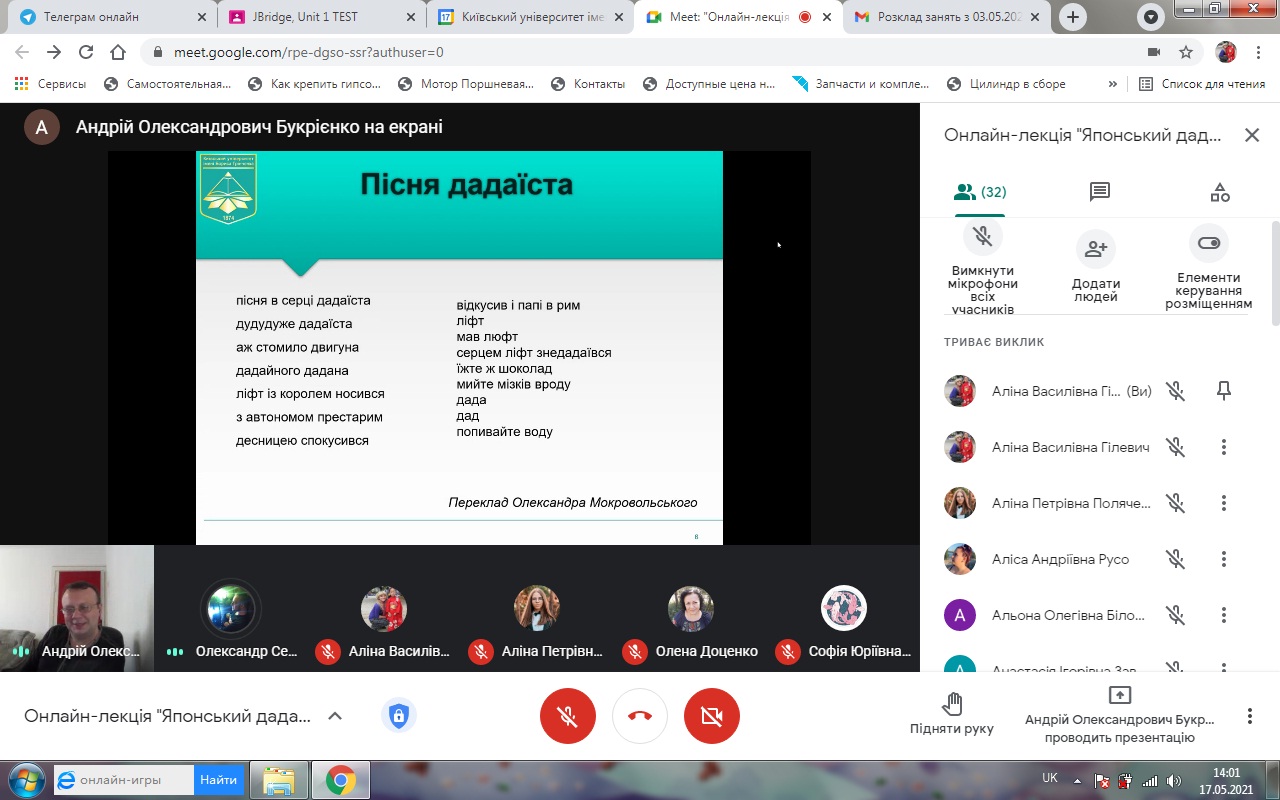Expand meeting details chevron at bottom left
1280x800 pixels.
[x=335, y=716]
